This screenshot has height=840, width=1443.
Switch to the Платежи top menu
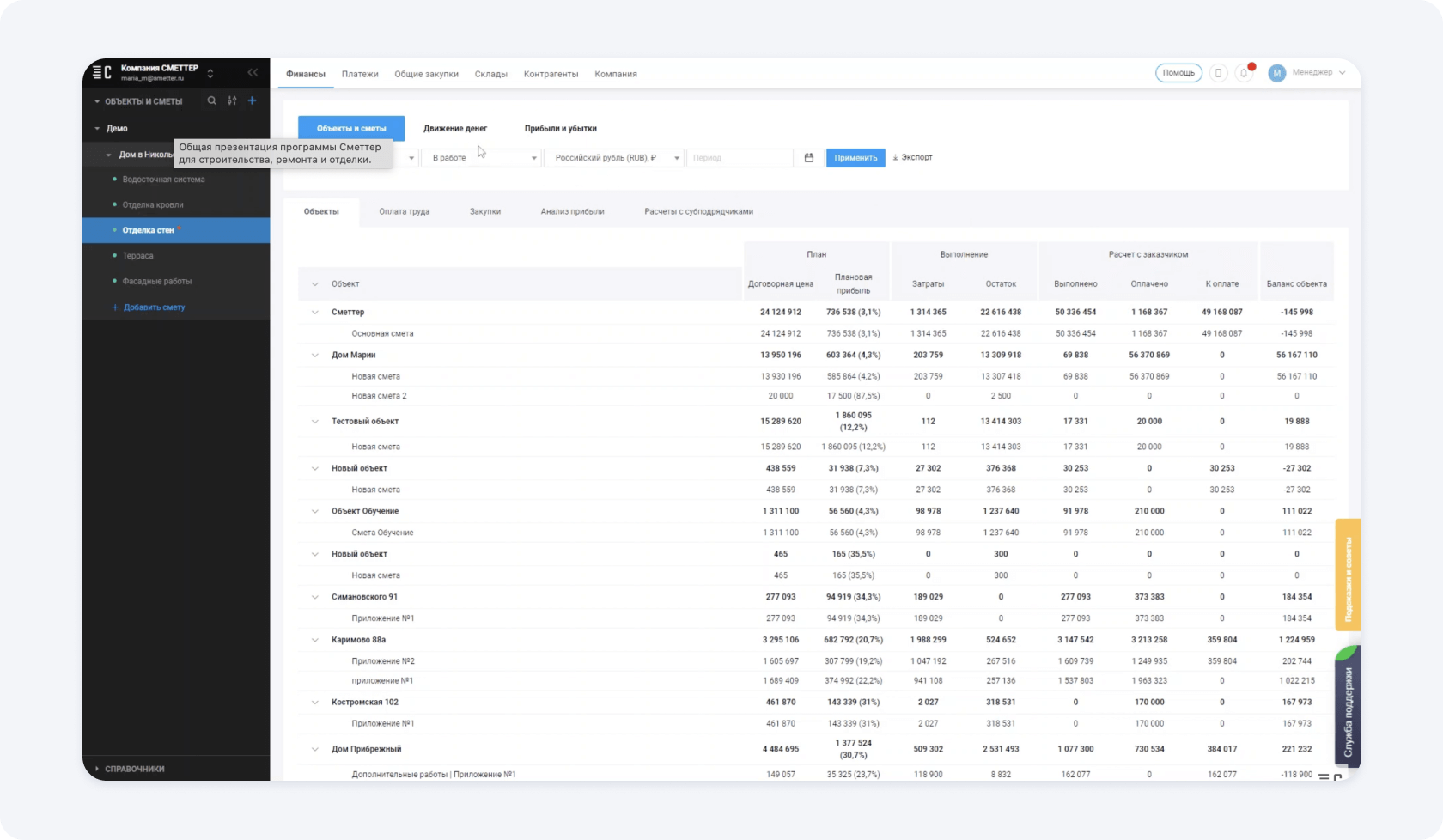coord(360,74)
